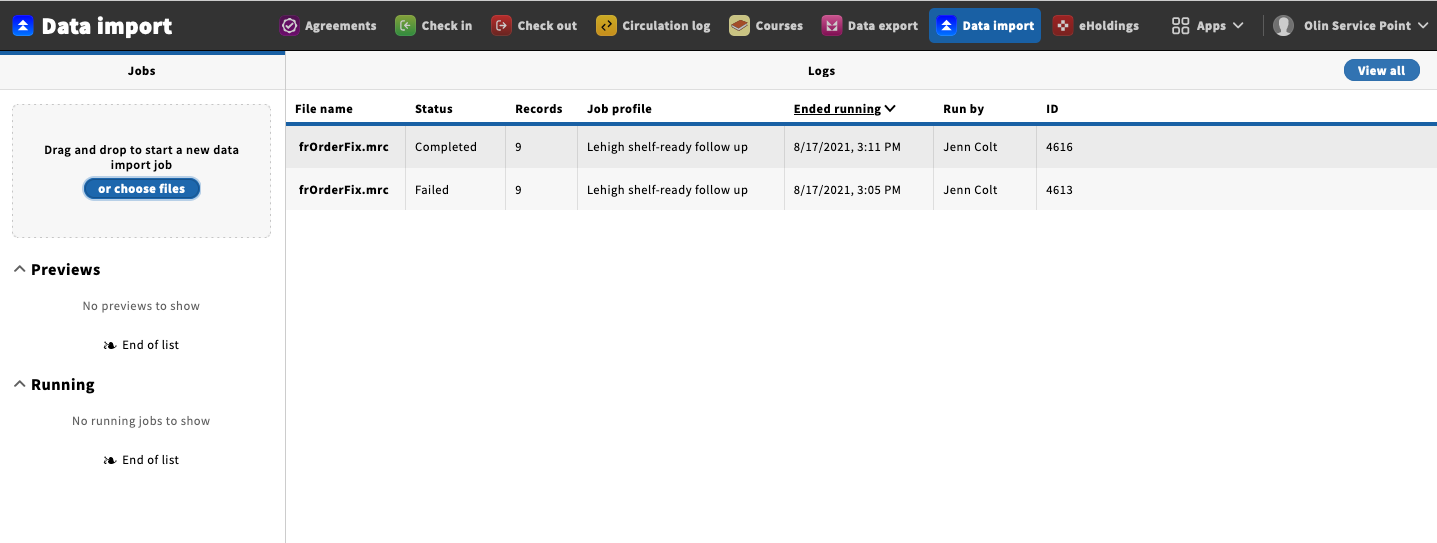Open the Agreements app icon
Image resolution: width=1437 pixels, height=543 pixels.
click(290, 26)
